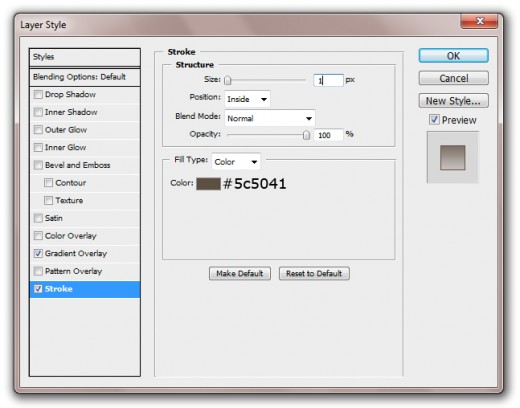
Task: Uncheck the Stroke checkbox
Action: (x=38, y=289)
